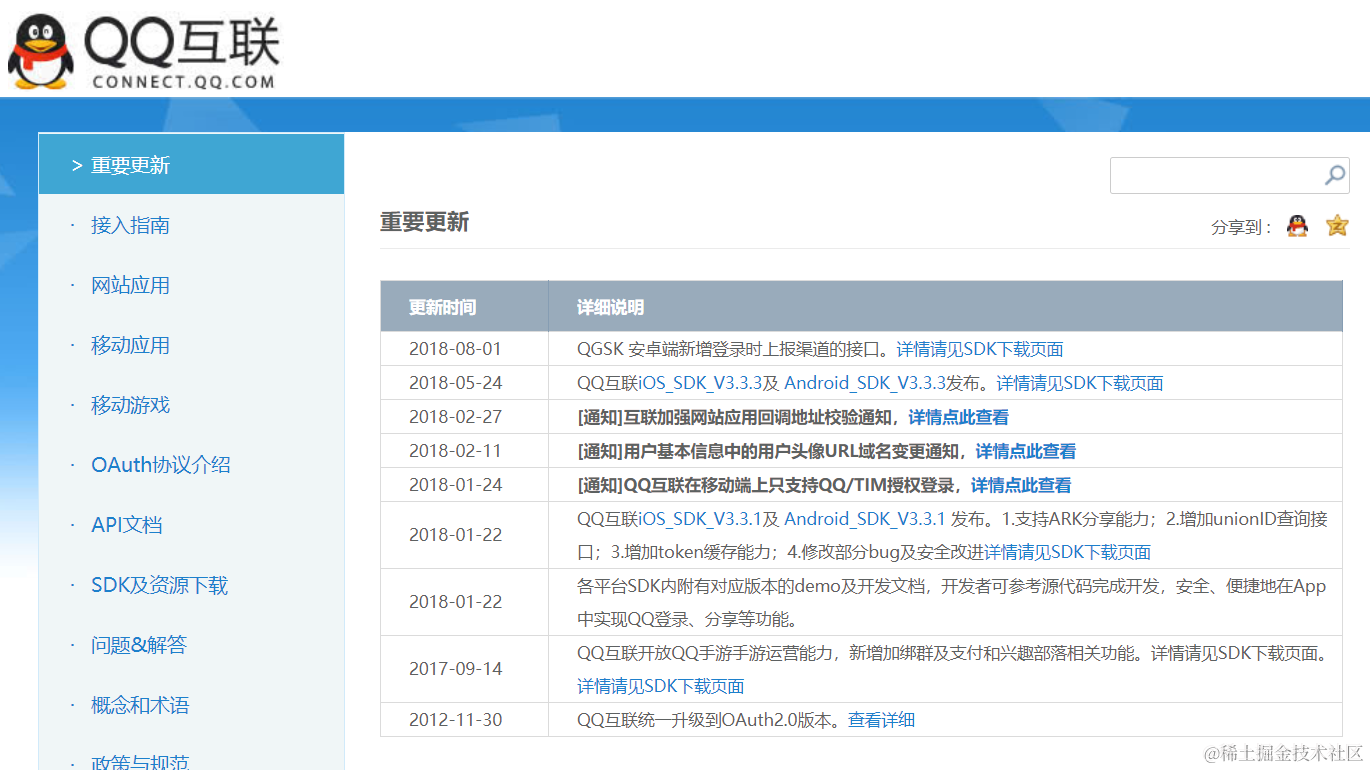
Task: Open 重要更新 in the sidebar
Action: (x=191, y=164)
